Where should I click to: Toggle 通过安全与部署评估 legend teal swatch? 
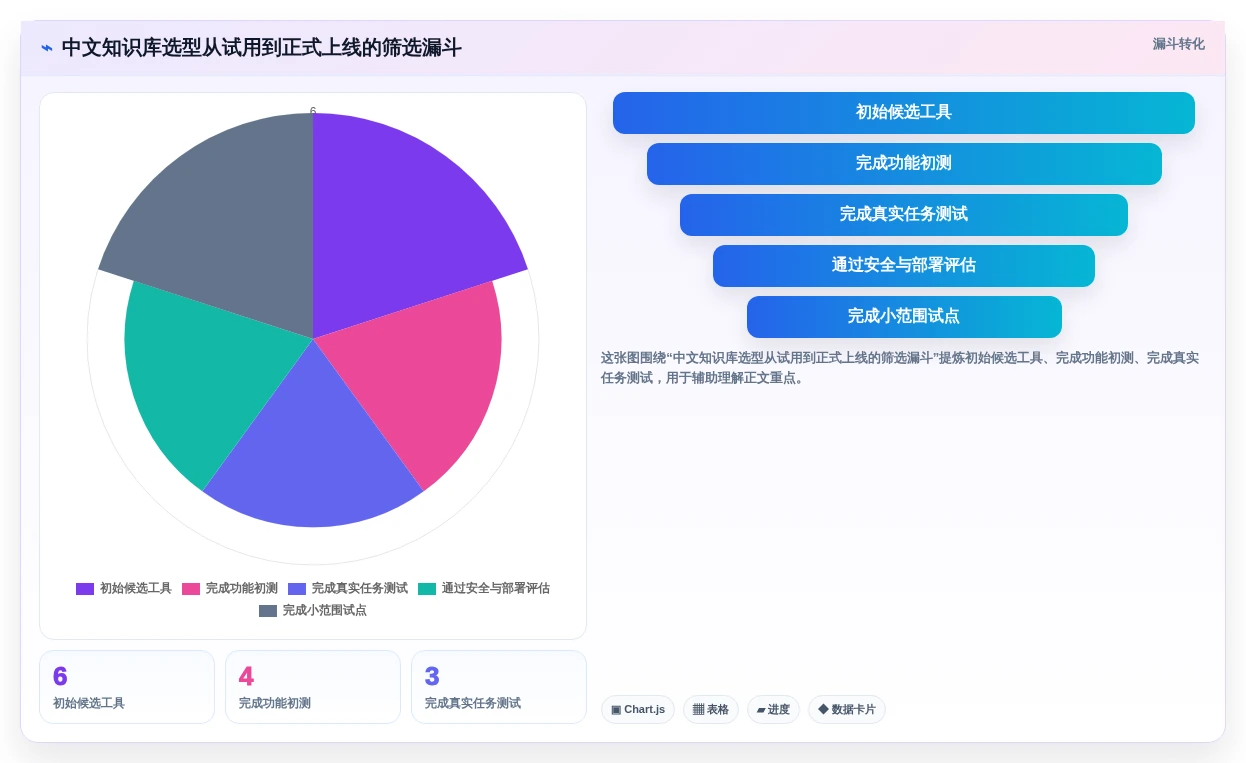tap(427, 589)
